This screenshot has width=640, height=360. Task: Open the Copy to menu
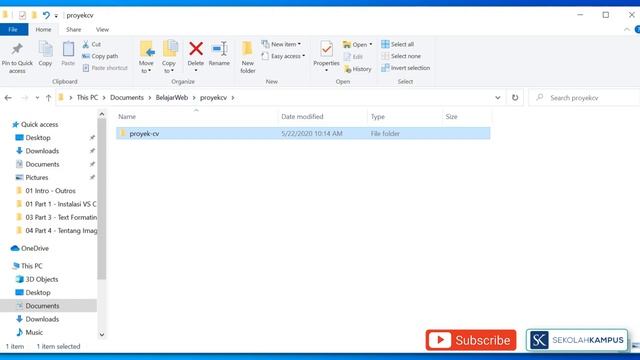(169, 57)
